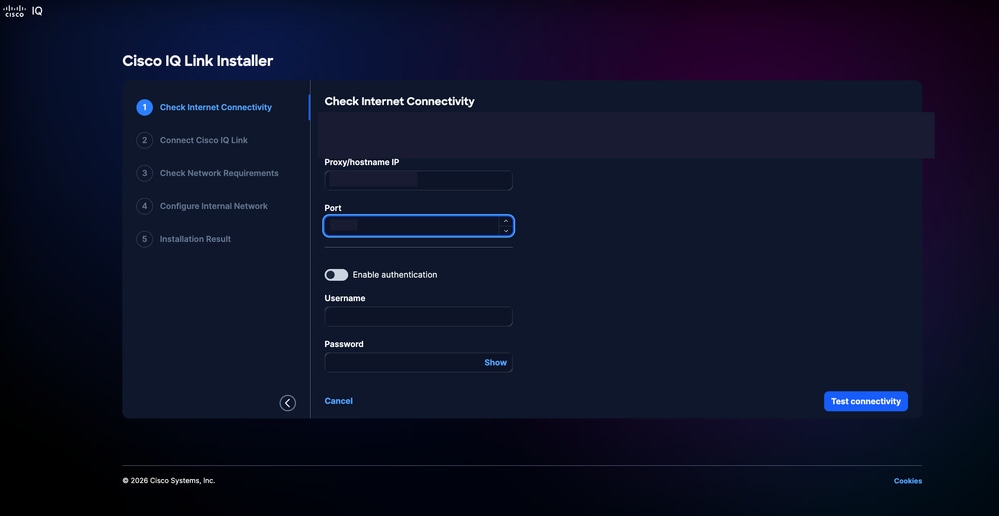Click the Port label

(x=333, y=208)
